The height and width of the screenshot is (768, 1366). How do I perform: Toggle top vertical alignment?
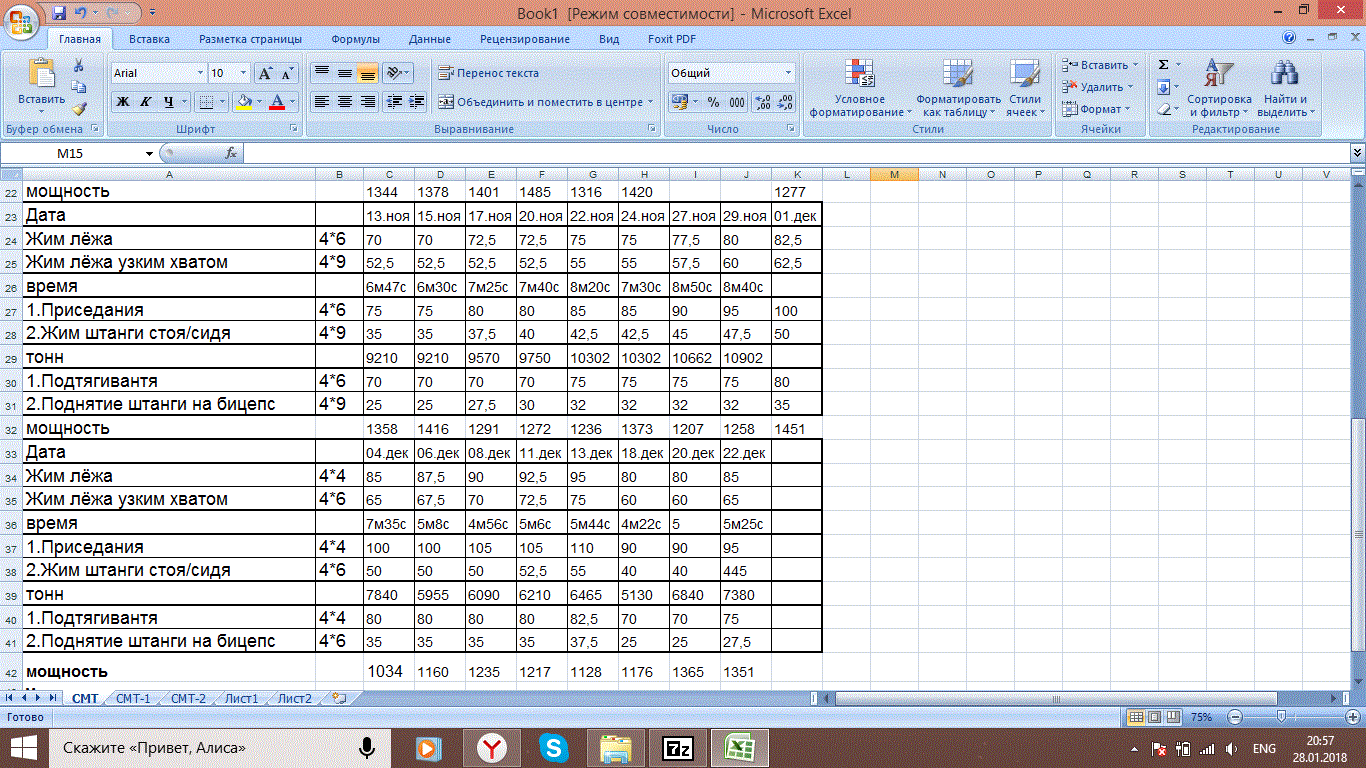tap(321, 73)
